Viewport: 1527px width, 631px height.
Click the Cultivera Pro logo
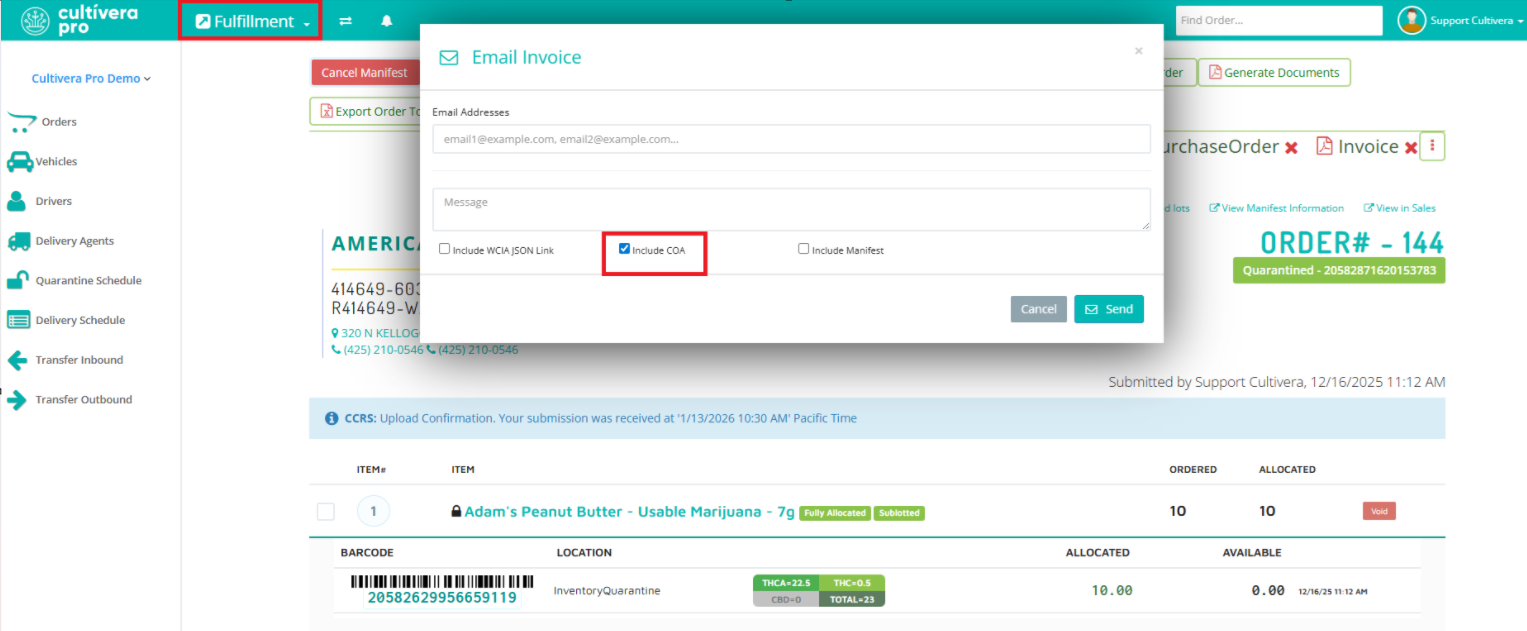[79, 20]
